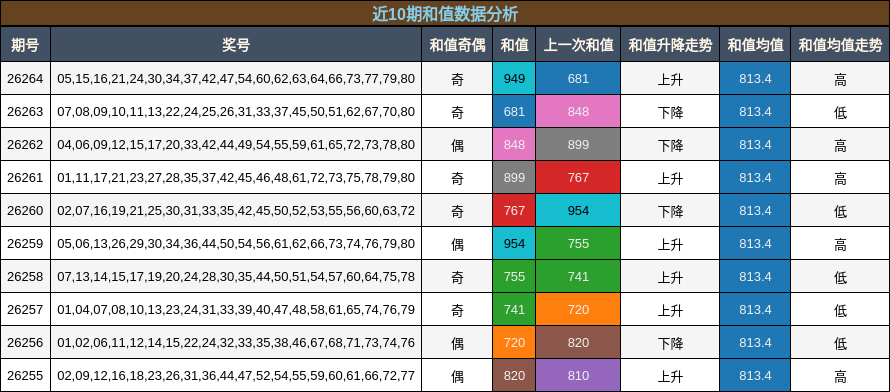
Task: Click the 奇 parity cell in row 26264
Action: [x=457, y=79]
